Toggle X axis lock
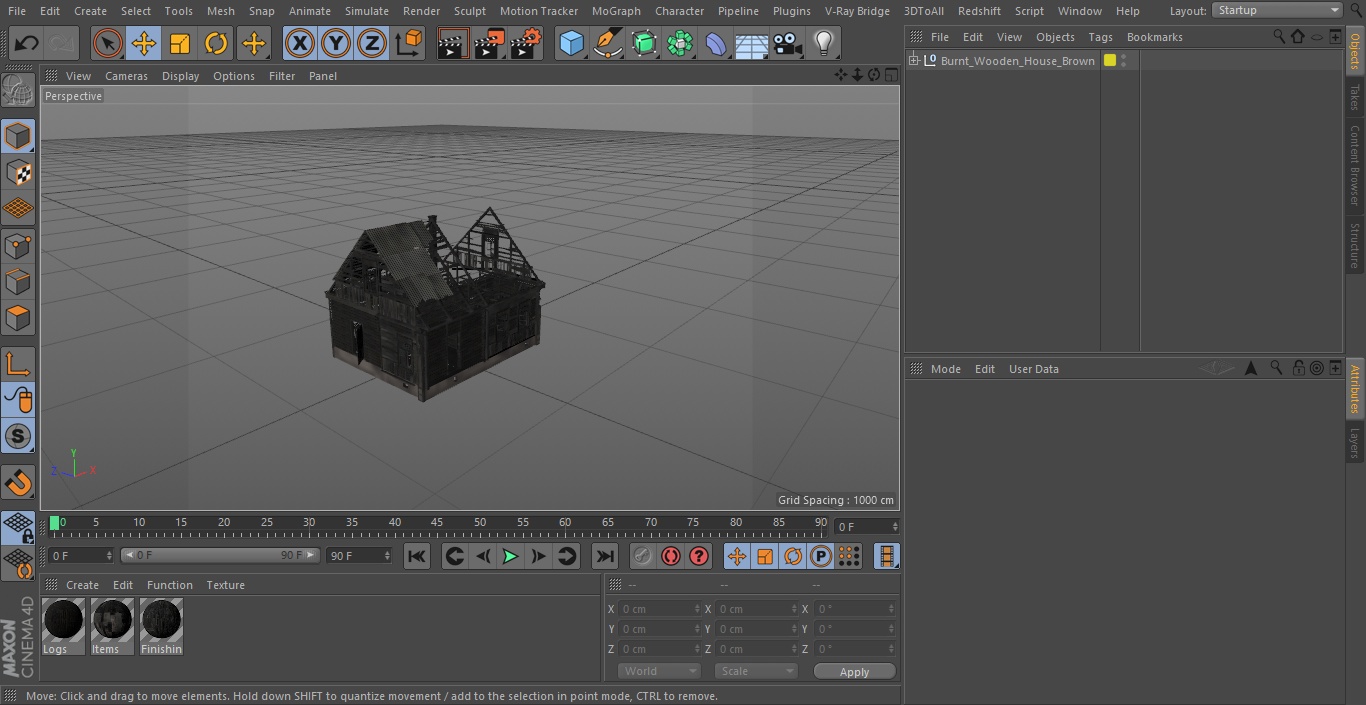 (299, 43)
